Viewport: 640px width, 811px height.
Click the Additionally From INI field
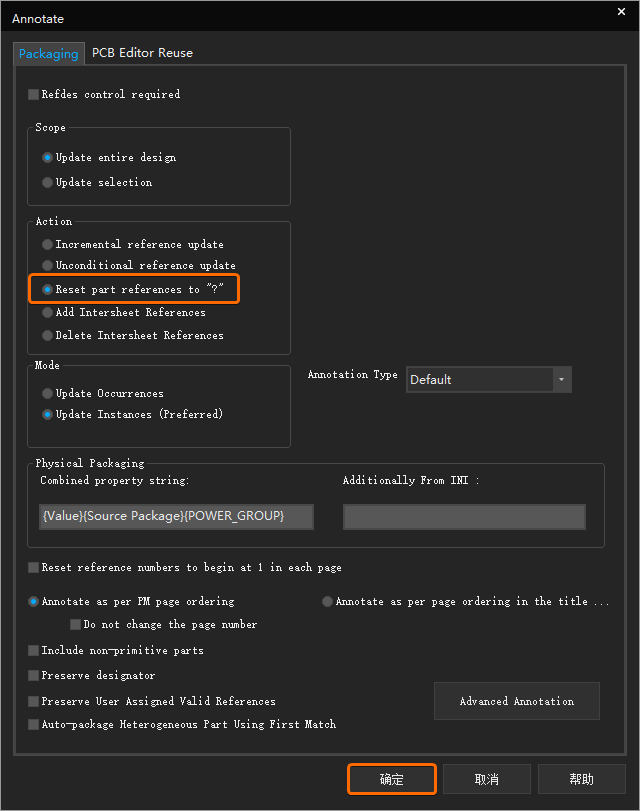464,516
